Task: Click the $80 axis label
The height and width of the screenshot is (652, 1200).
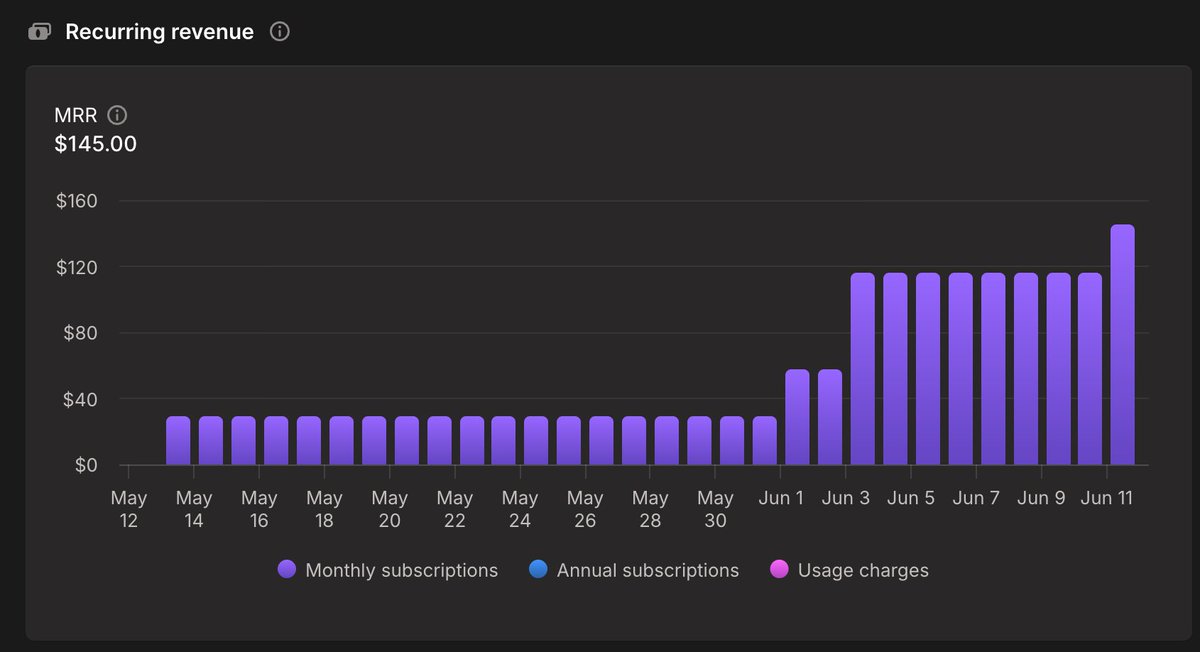Action: 80,333
